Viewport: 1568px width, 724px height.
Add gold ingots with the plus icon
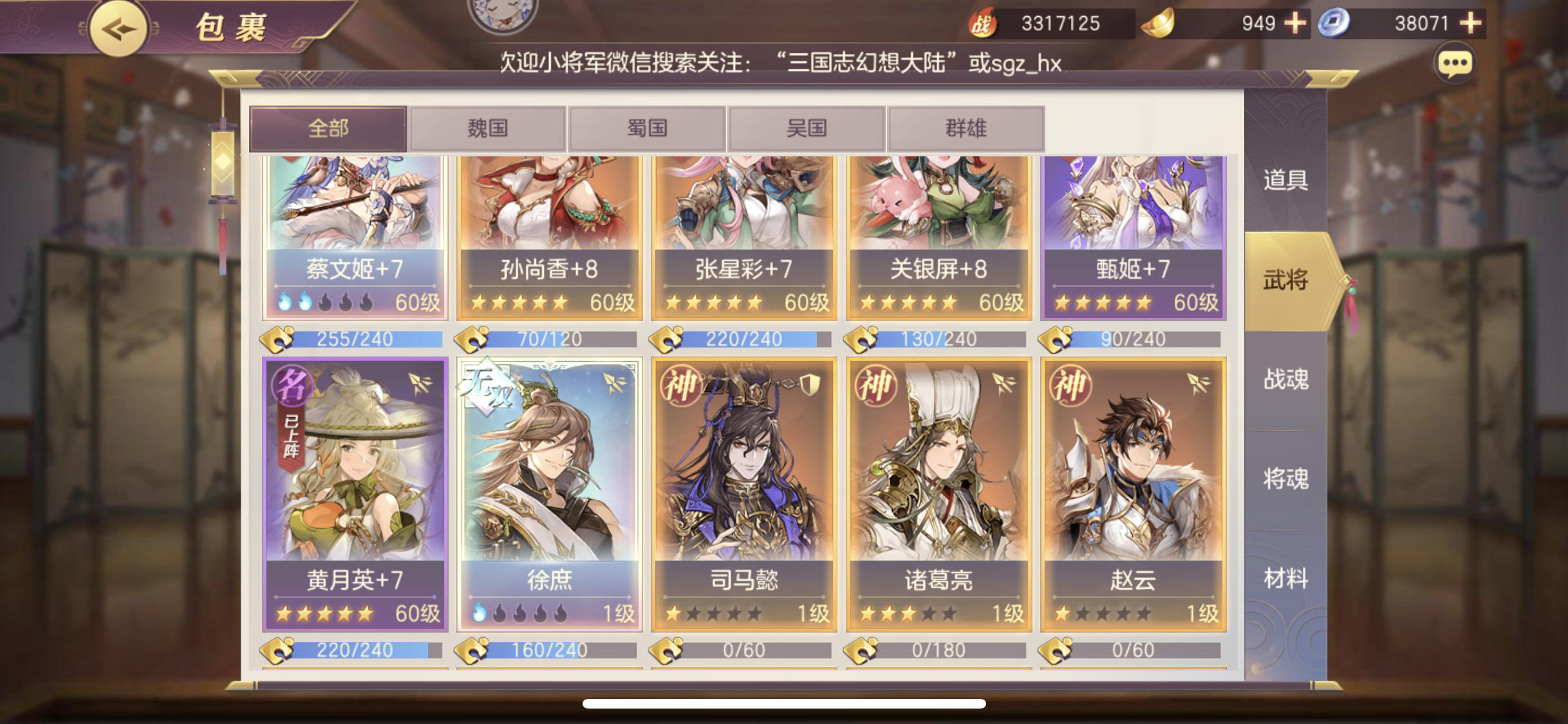coord(1295,23)
